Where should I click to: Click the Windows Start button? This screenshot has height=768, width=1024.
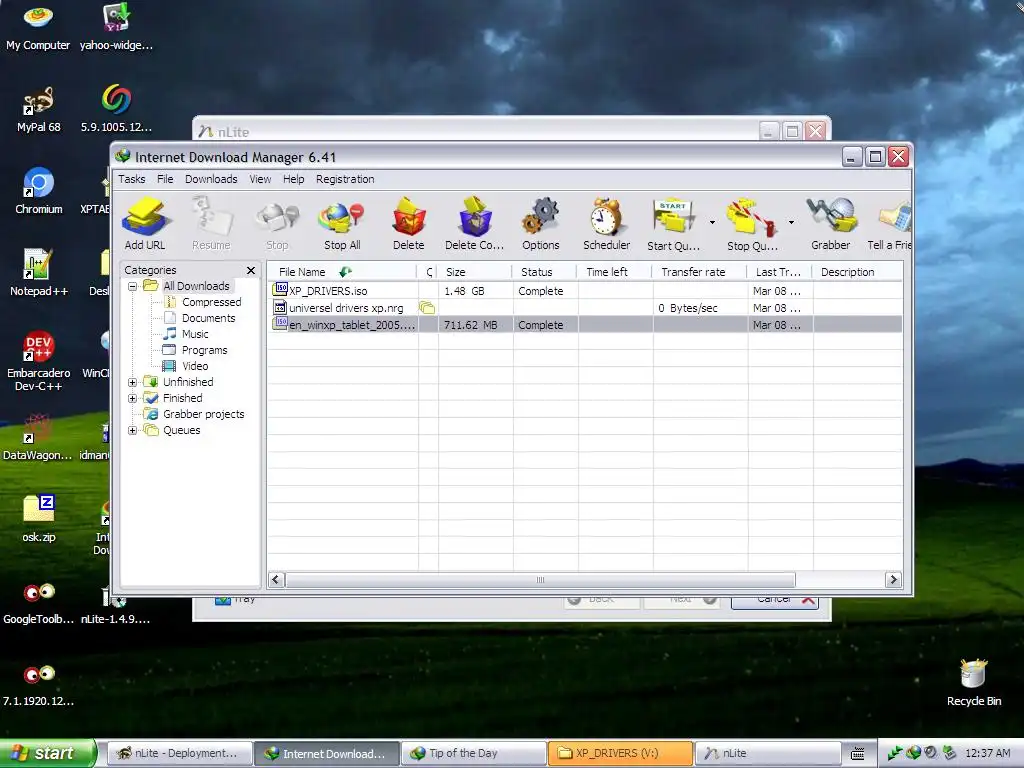(47, 753)
